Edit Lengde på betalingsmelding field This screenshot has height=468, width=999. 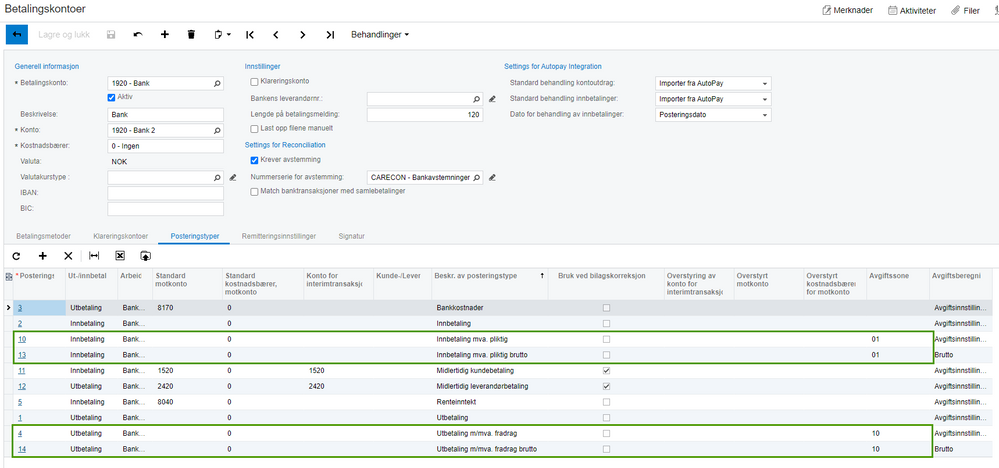425,115
